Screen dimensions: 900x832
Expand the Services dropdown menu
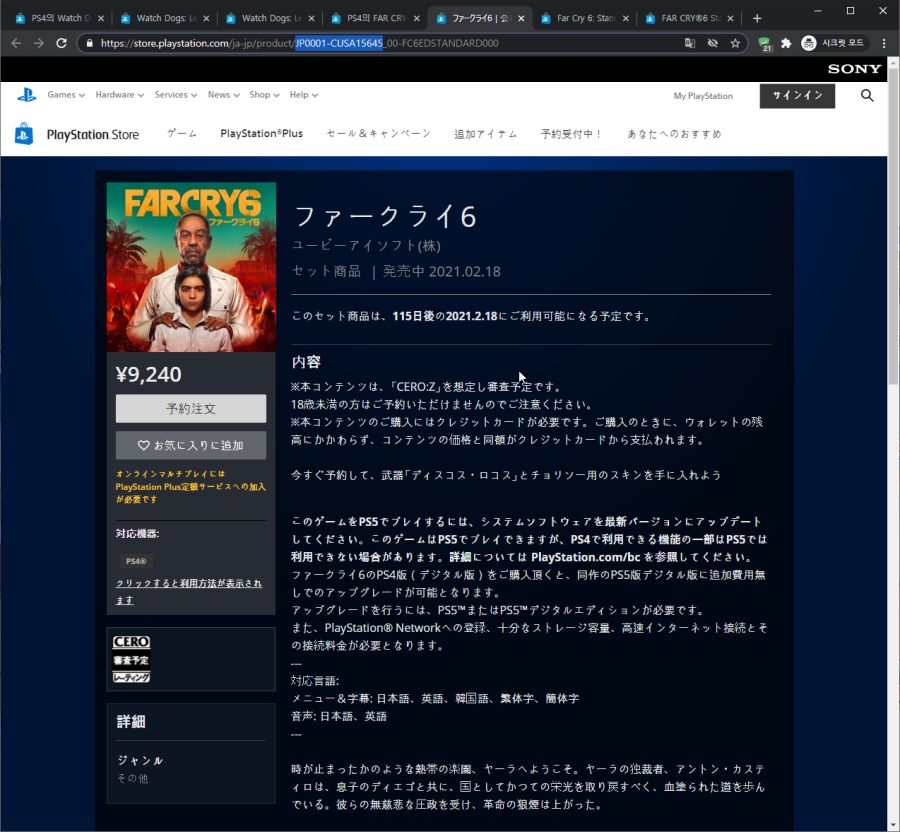click(176, 95)
